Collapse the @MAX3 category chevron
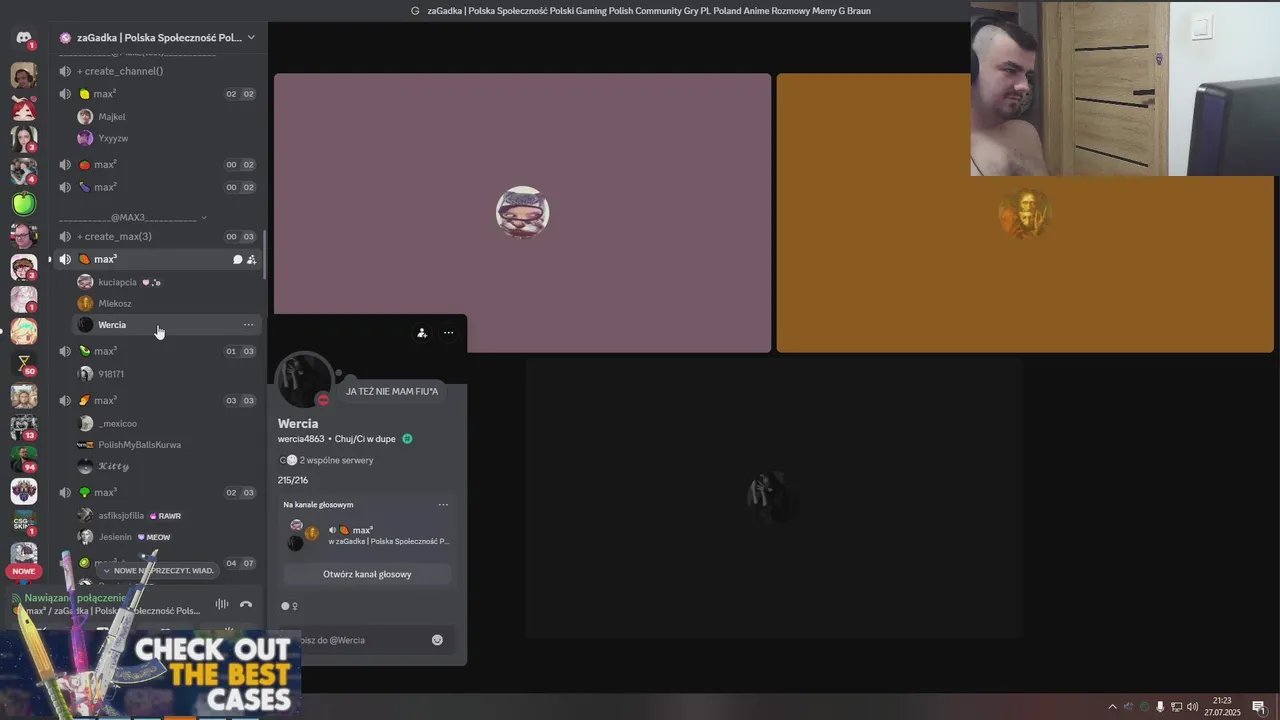The image size is (1280, 720). coord(204,217)
